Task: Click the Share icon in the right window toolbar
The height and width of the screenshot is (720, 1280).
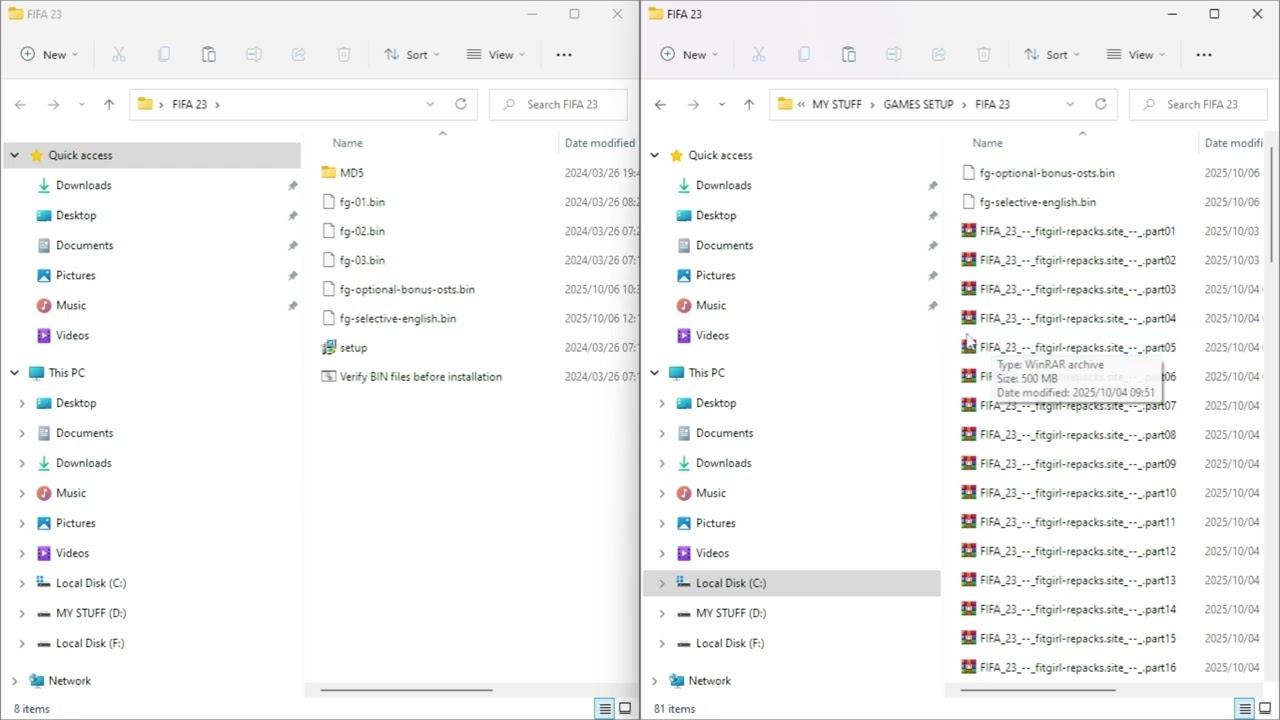Action: pyautogui.click(x=939, y=55)
